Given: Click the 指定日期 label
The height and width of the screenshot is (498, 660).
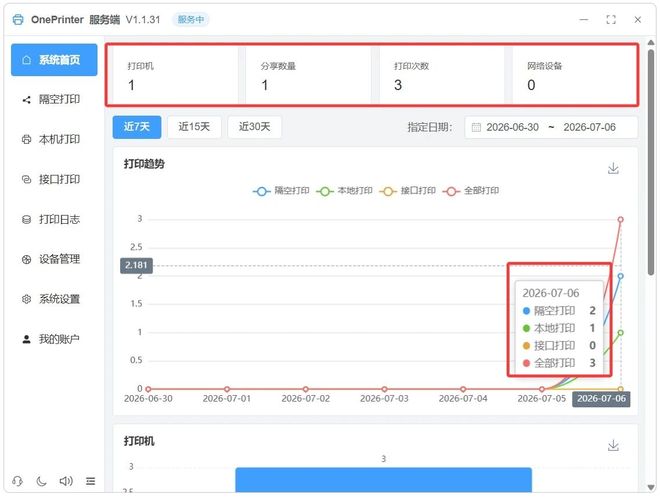Looking at the screenshot, I should (x=430, y=127).
